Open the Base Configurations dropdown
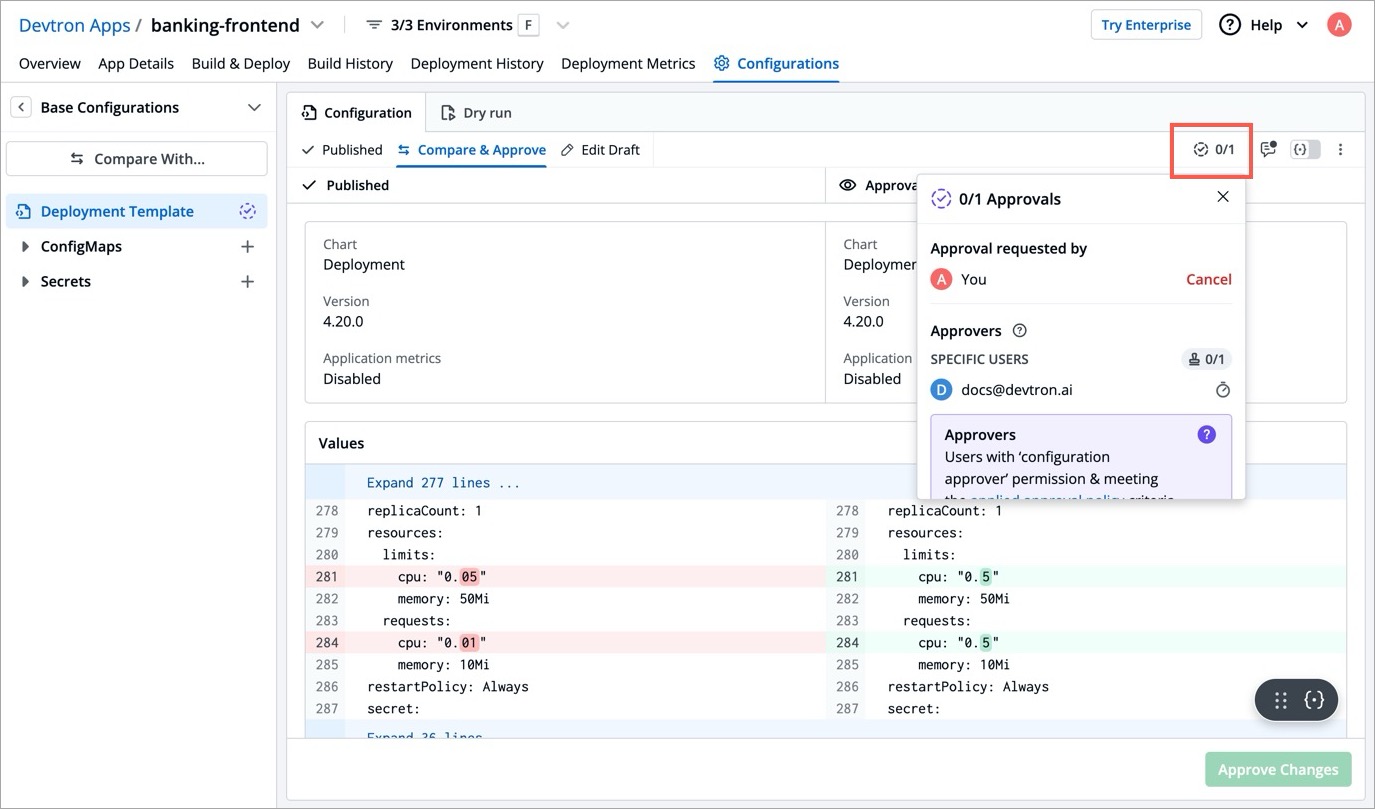This screenshot has height=809, width=1375. pos(254,108)
